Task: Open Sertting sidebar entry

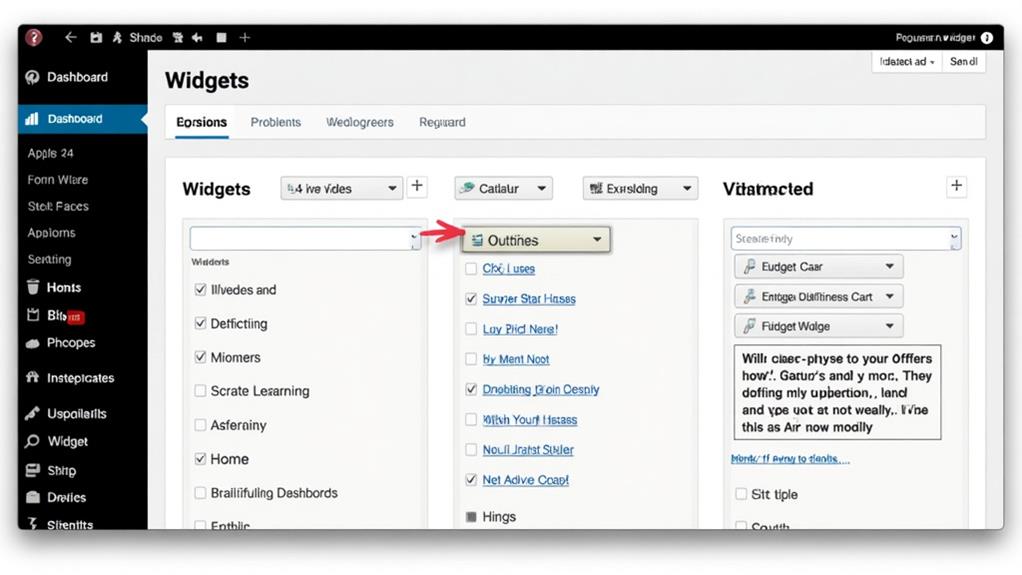Action: pyautogui.click(x=50, y=259)
